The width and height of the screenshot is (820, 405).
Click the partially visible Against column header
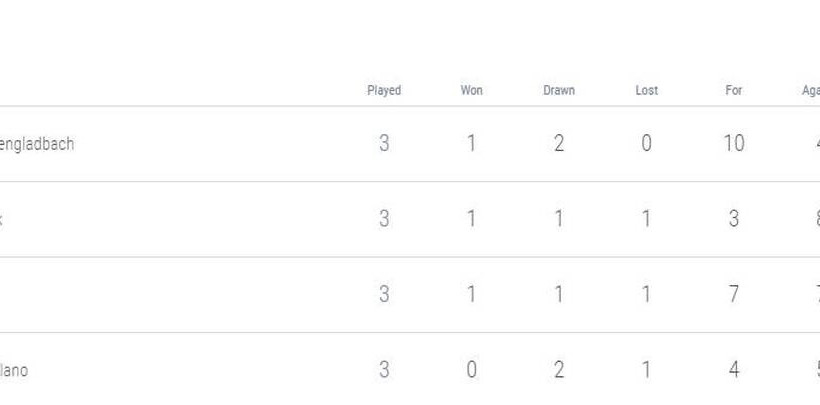pyautogui.click(x=810, y=90)
